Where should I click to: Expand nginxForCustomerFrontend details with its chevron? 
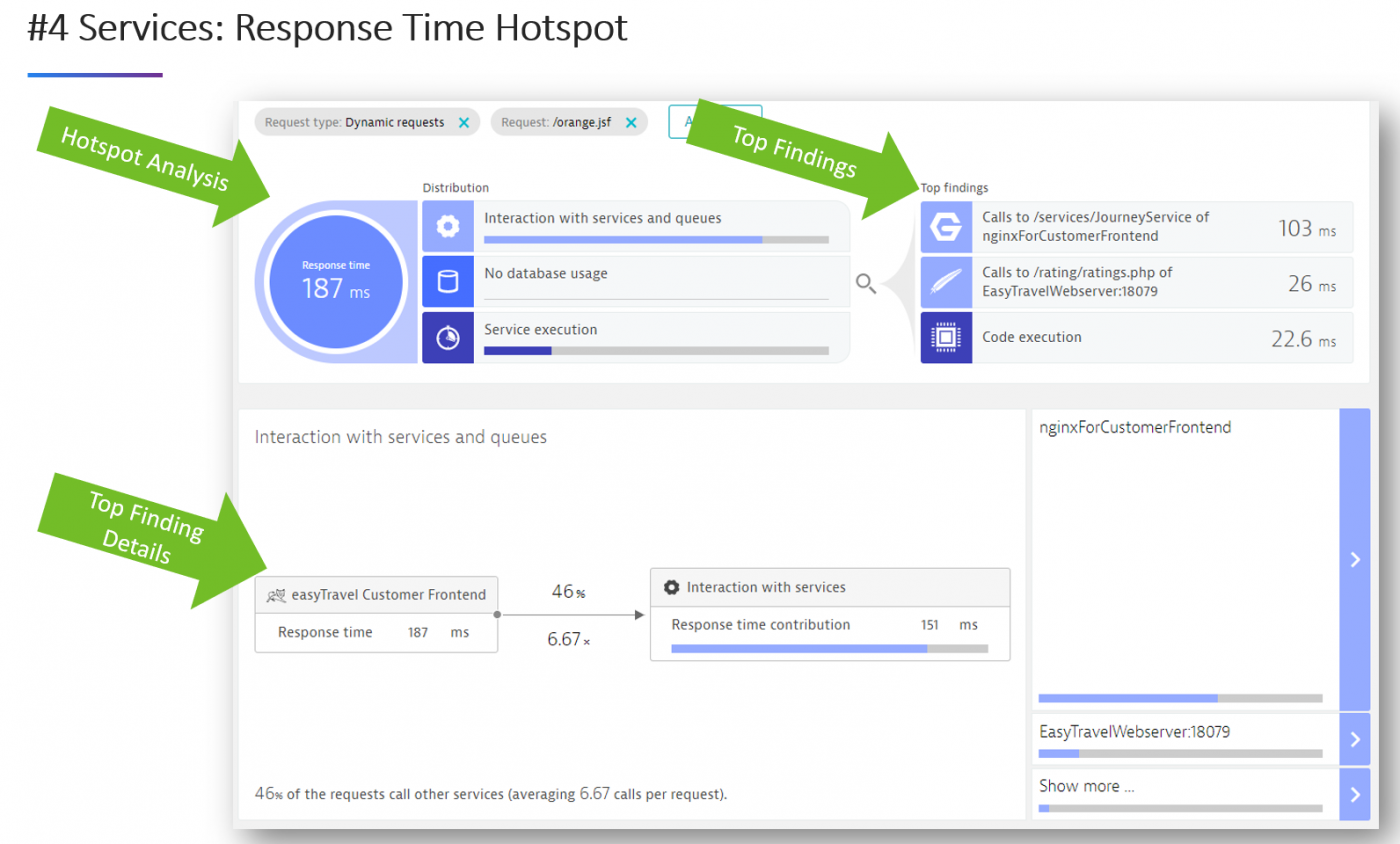coord(1355,561)
